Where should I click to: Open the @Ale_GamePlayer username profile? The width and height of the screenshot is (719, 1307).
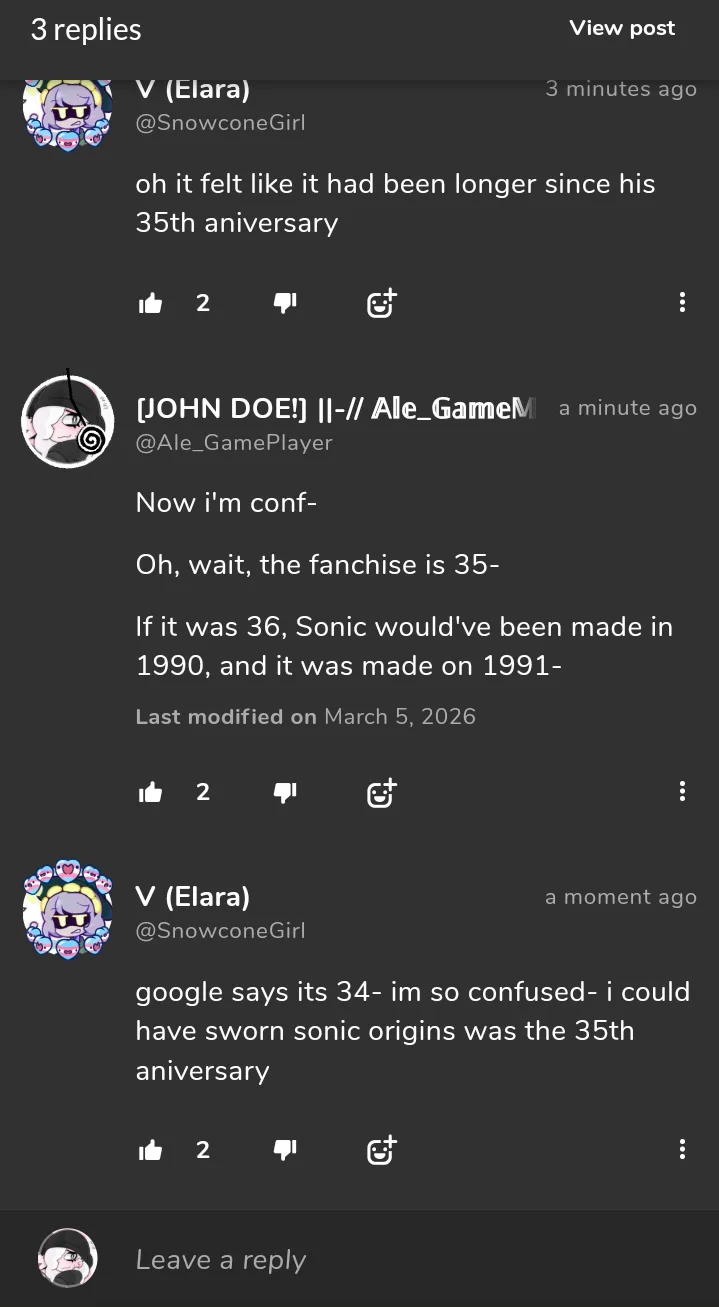pos(234,442)
